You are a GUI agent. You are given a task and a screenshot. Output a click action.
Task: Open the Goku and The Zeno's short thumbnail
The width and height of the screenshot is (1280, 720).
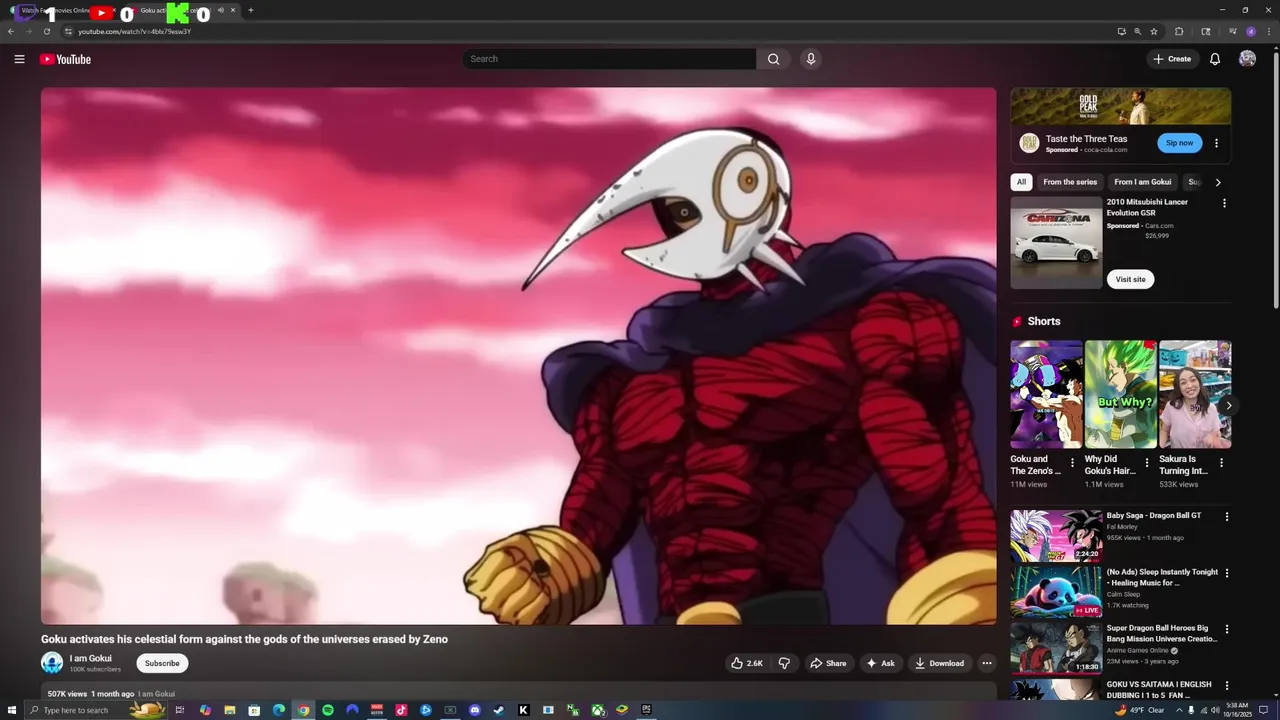pos(1046,394)
